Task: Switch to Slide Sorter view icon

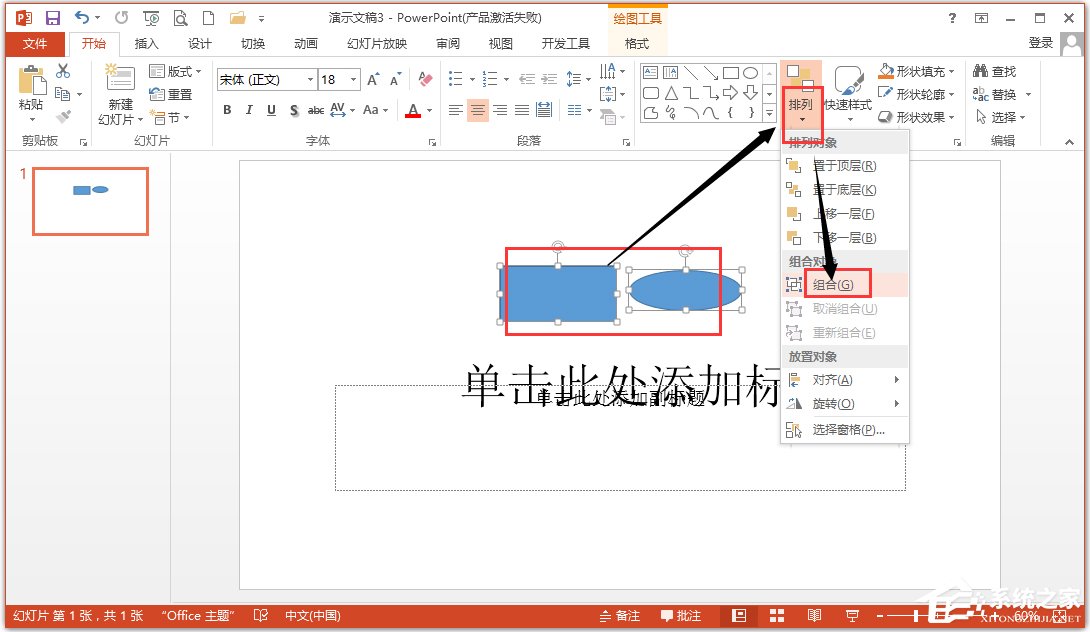Action: [x=776, y=615]
